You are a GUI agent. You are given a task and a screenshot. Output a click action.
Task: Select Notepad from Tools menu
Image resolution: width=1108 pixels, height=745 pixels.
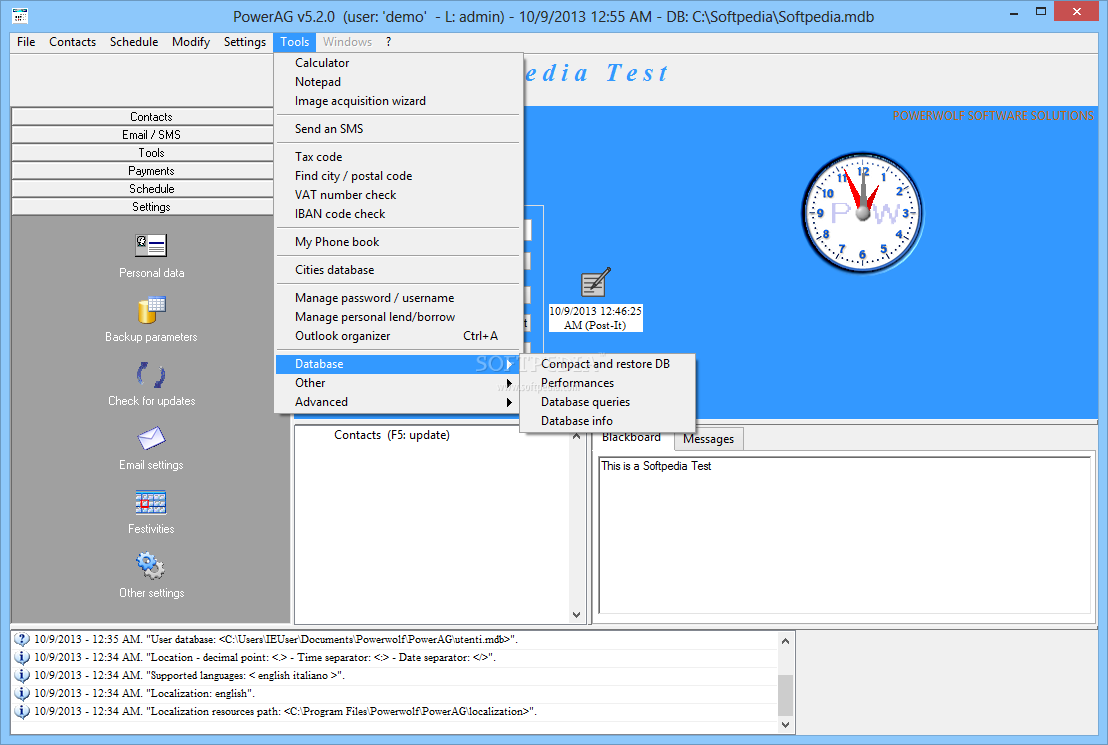point(398,82)
